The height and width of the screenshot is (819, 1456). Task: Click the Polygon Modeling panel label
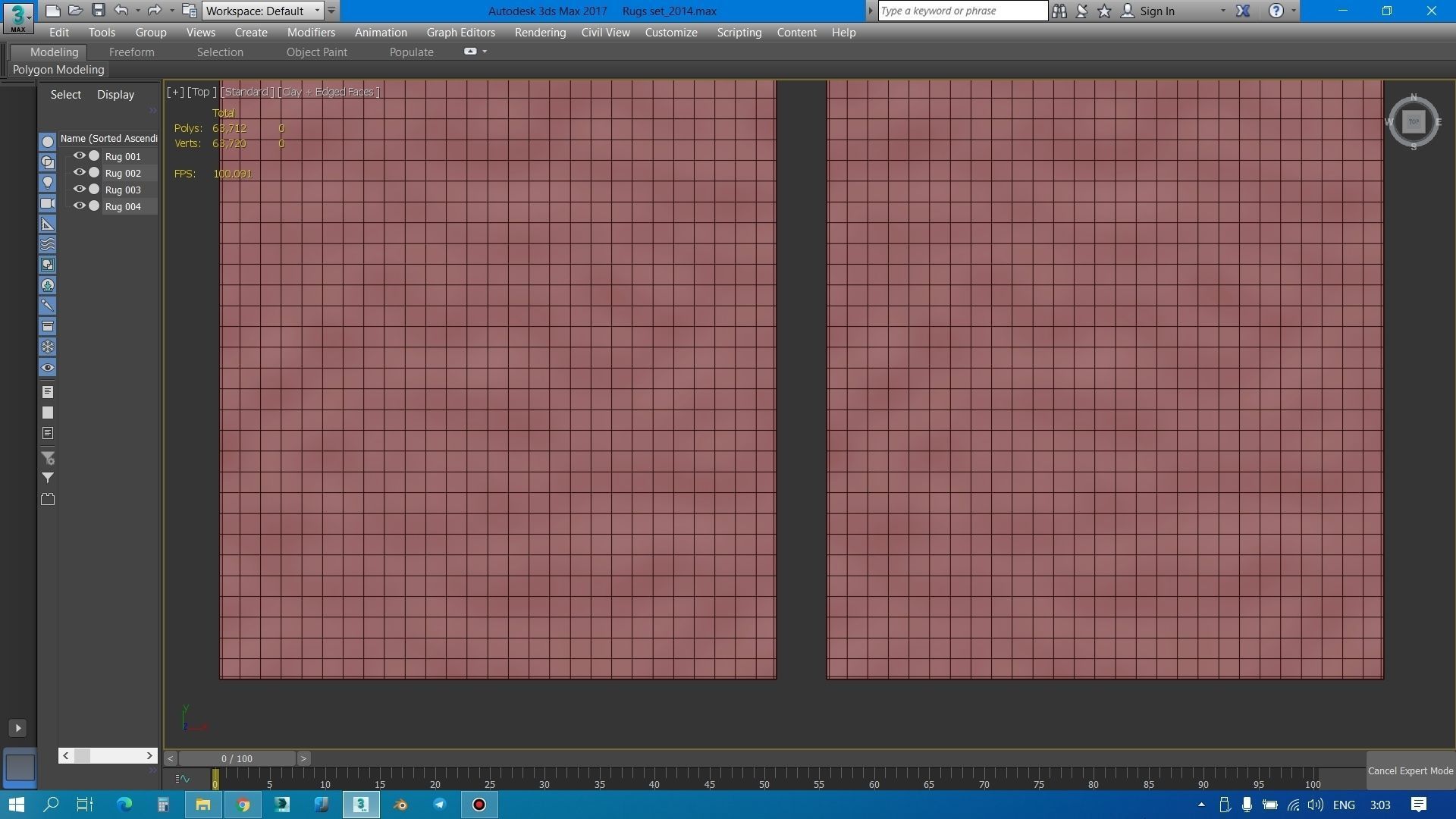click(x=58, y=70)
